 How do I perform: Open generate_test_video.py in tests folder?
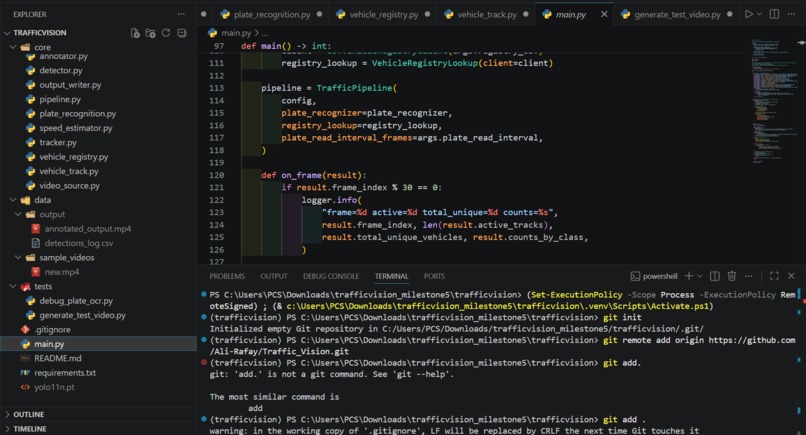(82, 315)
